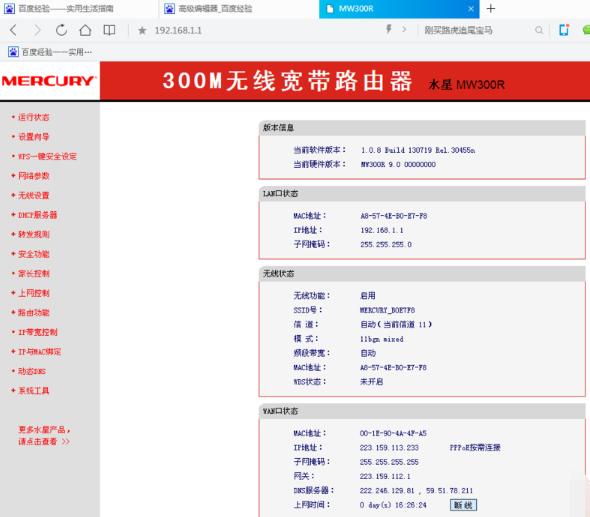590x517 pixels.
Task: Open the browser home page icon
Action: pos(85,30)
